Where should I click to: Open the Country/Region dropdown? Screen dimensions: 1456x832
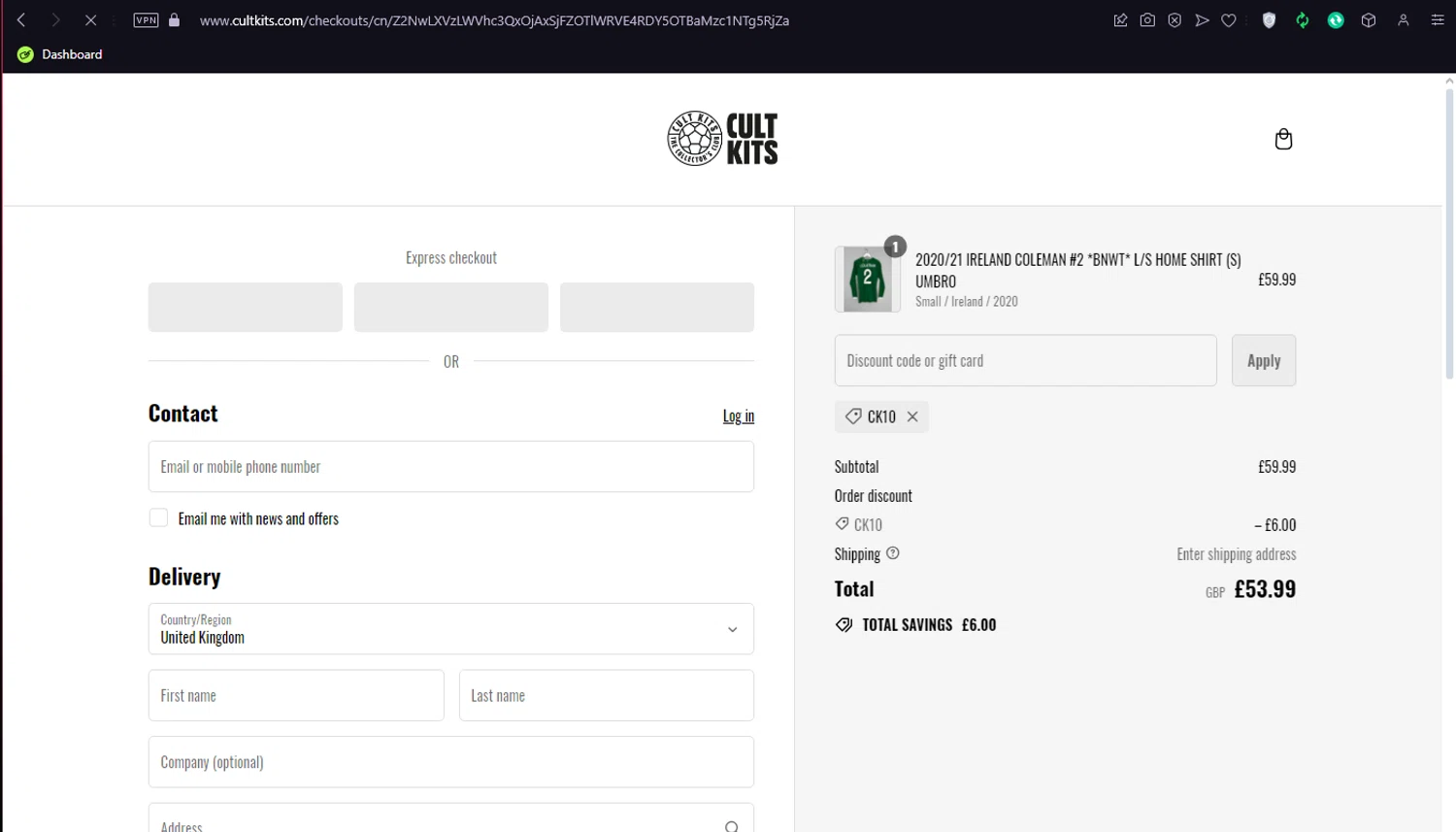pos(451,629)
